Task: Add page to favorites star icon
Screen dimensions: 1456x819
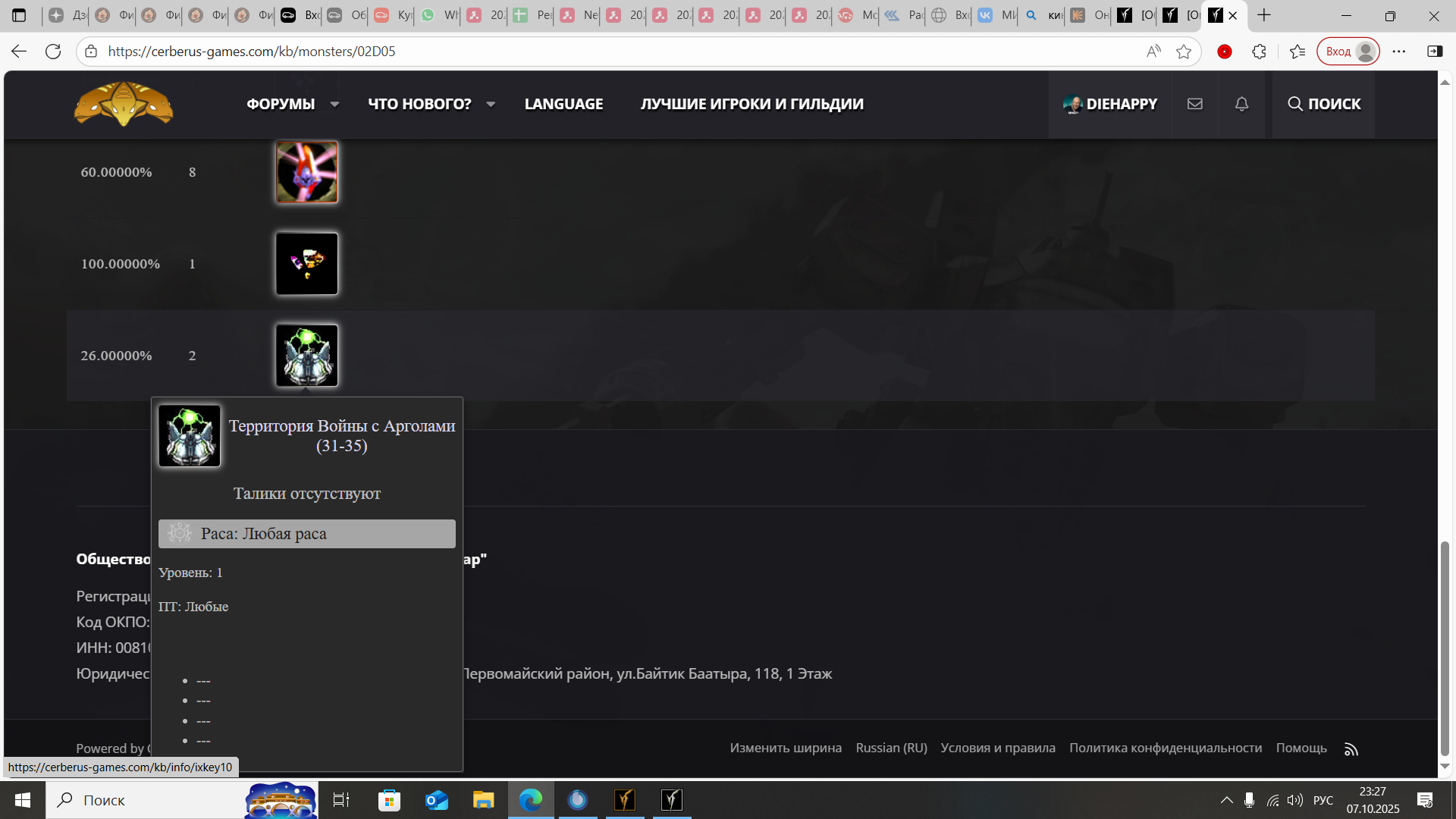Action: (x=1183, y=52)
